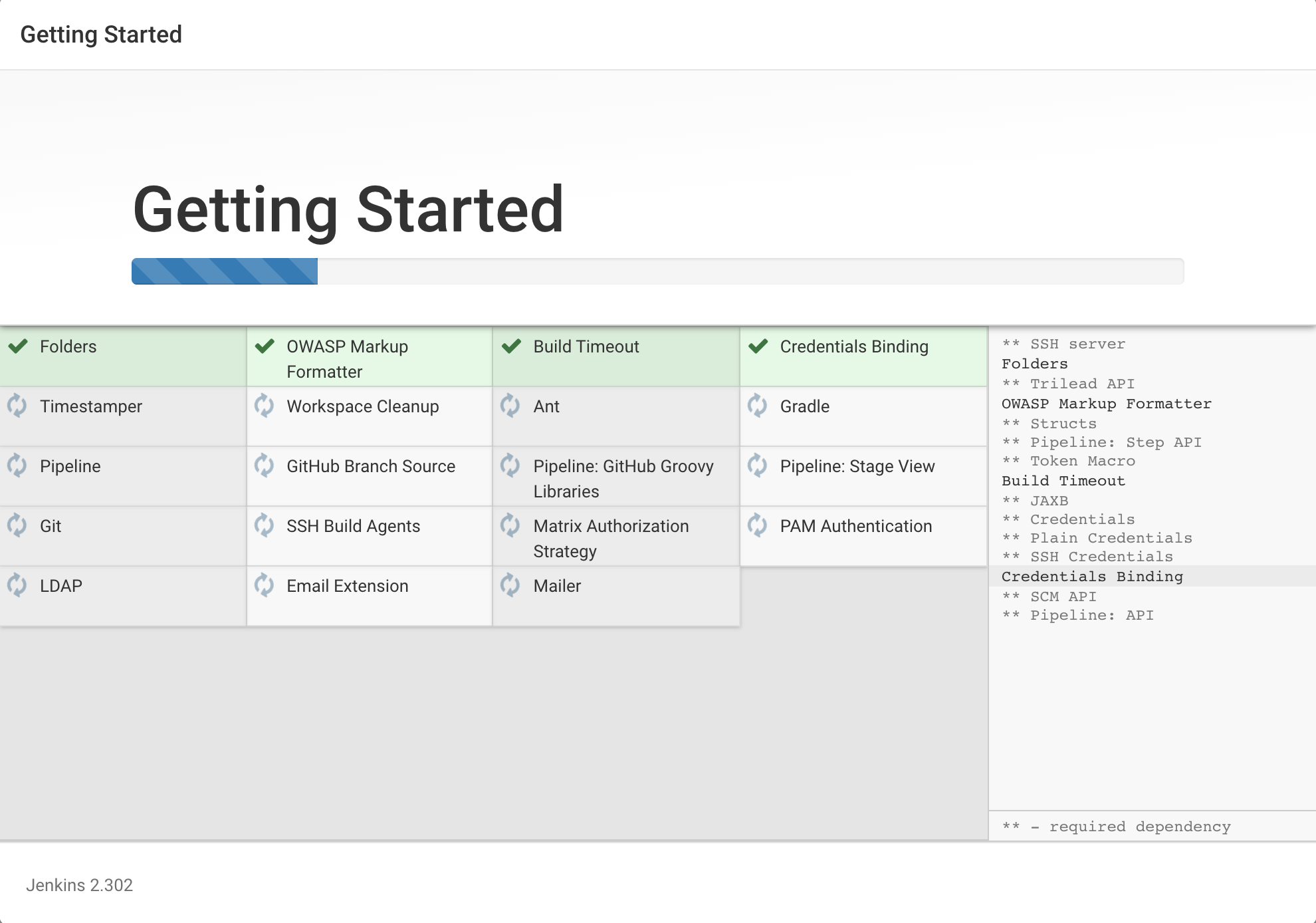Image resolution: width=1316 pixels, height=923 pixels.
Task: Click the large Getting Started heading
Action: tap(348, 211)
